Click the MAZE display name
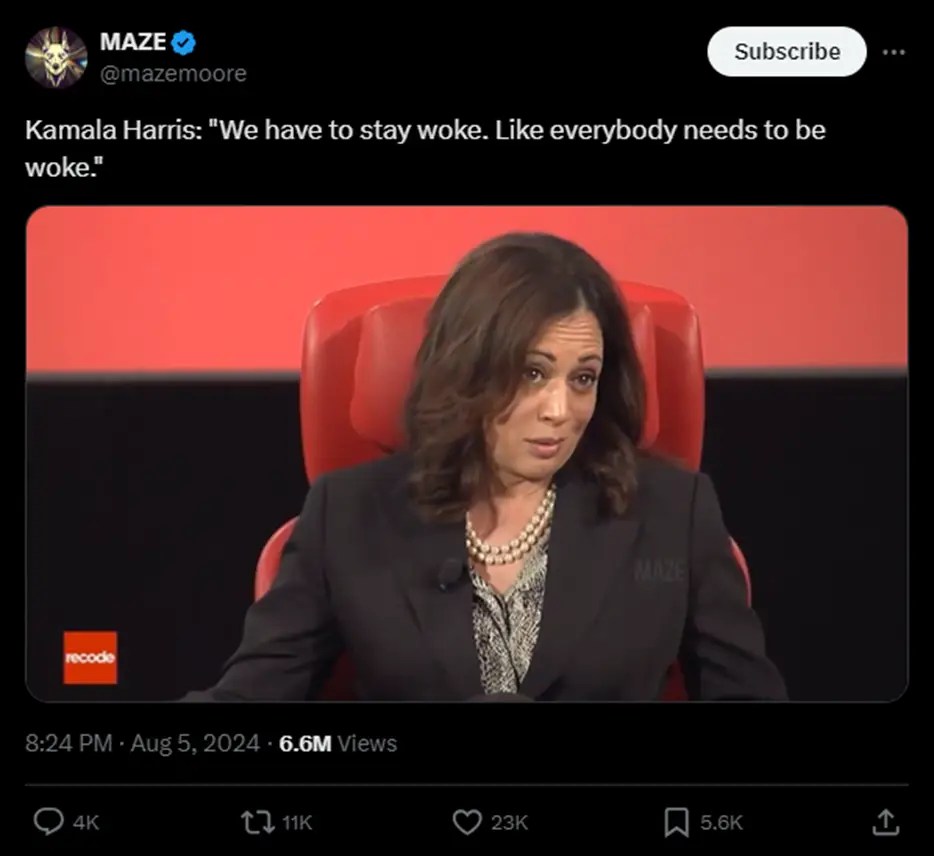The width and height of the screenshot is (934, 856). coord(133,41)
